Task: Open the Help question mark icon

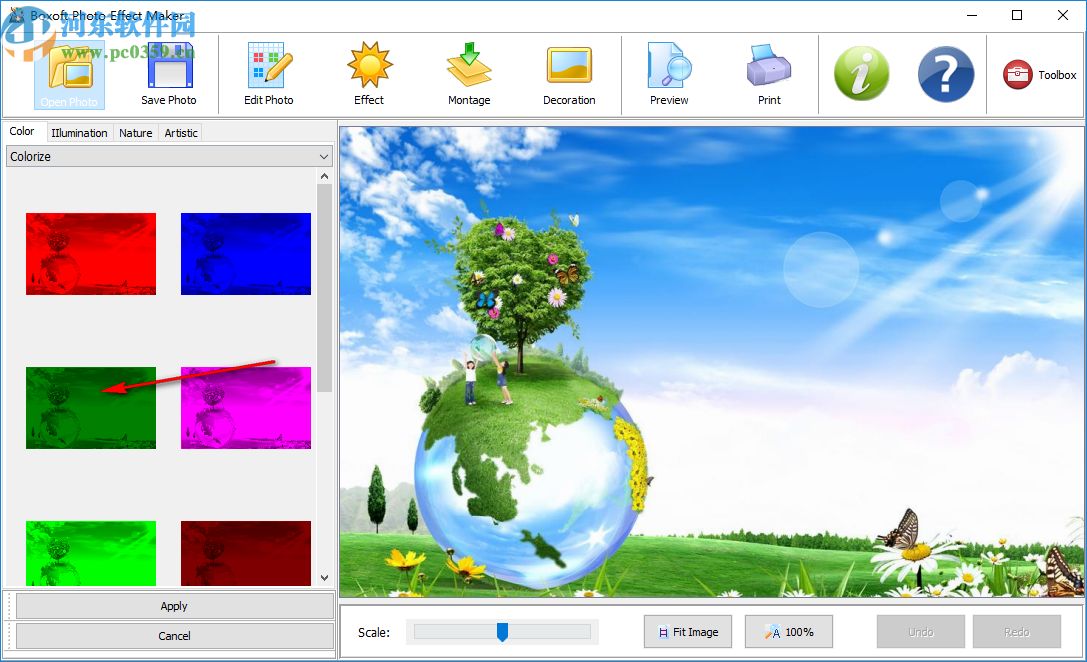Action: point(946,74)
